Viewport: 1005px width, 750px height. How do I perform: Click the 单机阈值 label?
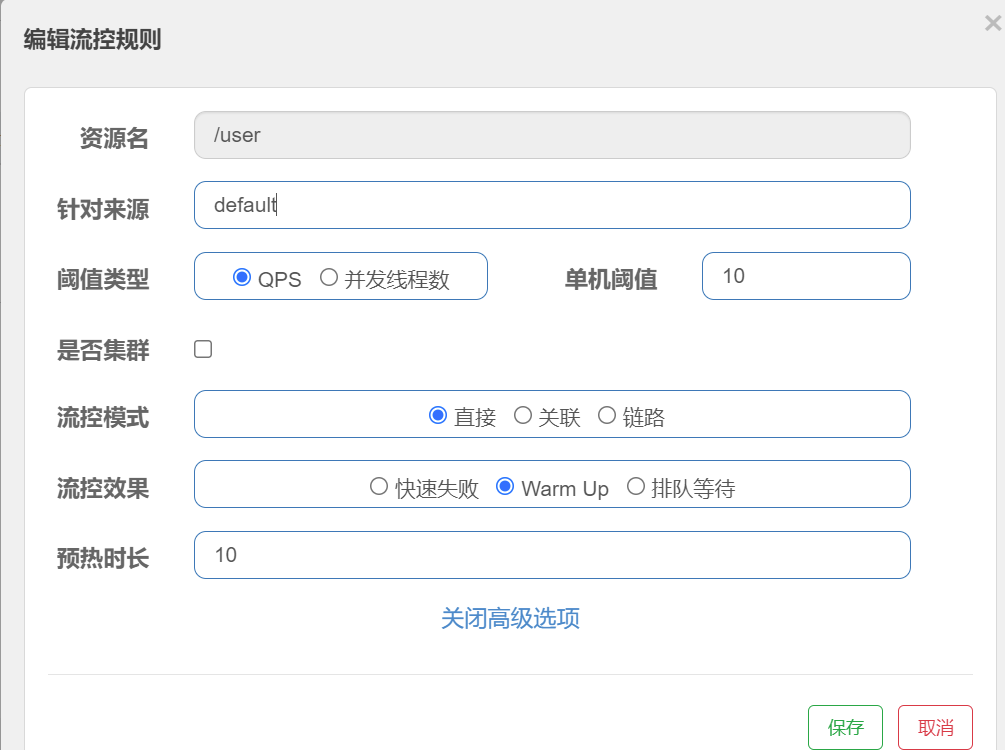[611, 279]
